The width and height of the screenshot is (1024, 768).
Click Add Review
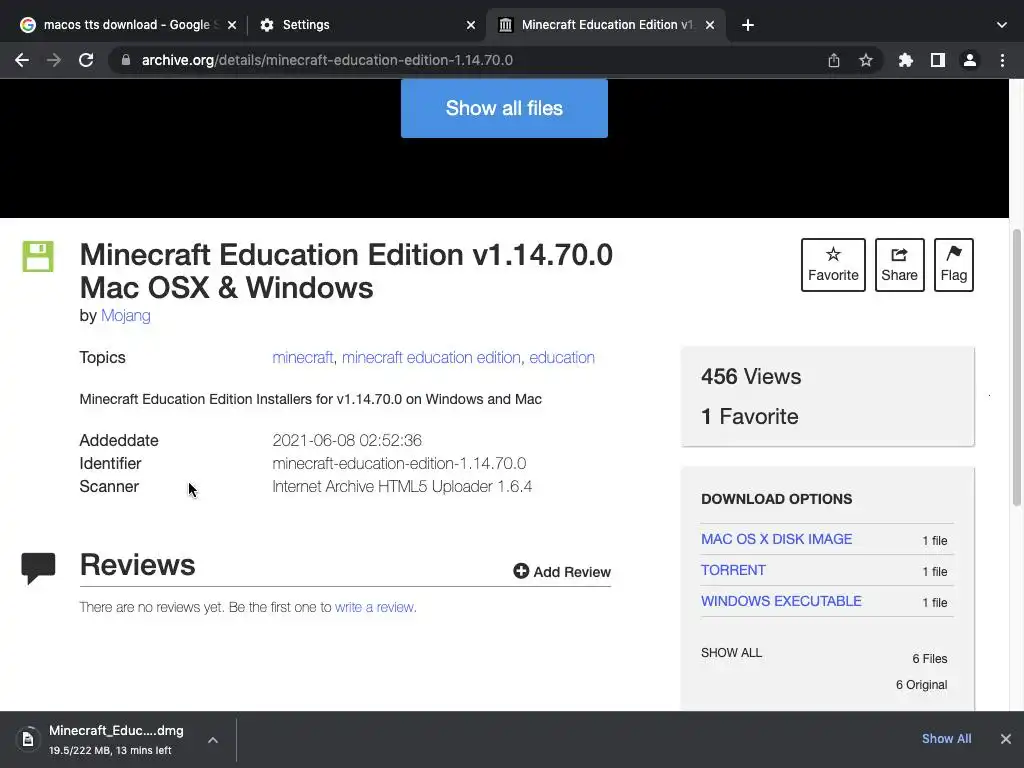(x=562, y=571)
